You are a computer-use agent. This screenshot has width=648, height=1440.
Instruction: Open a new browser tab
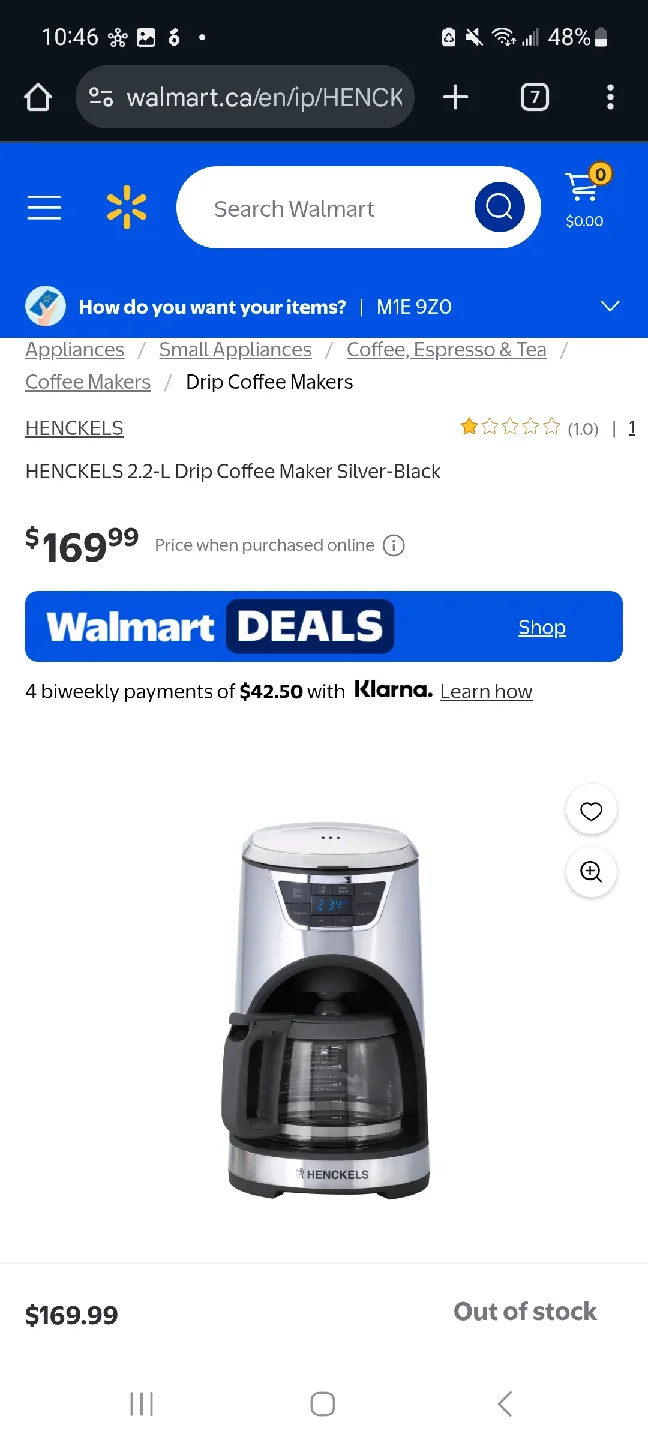455,97
